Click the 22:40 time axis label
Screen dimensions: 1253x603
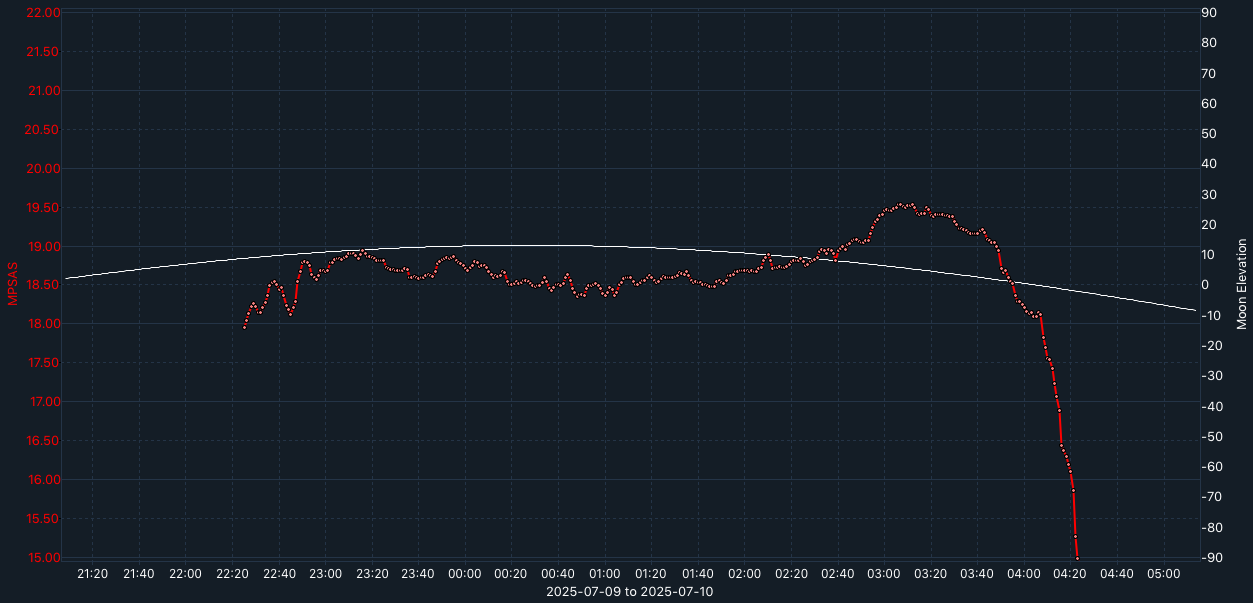[x=279, y=574]
